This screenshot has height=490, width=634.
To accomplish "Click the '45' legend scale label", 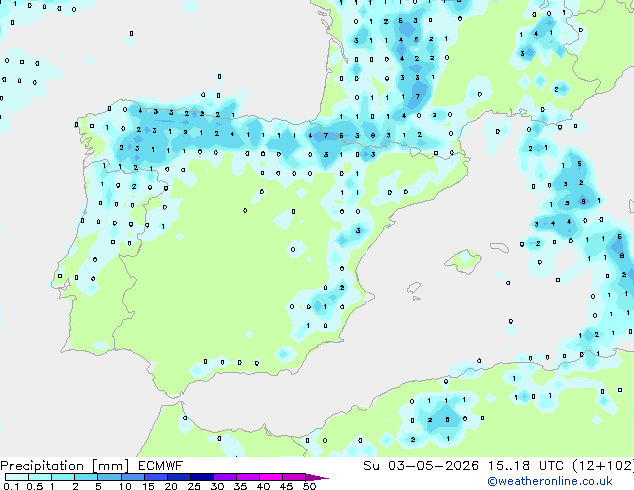I will click(x=286, y=486).
